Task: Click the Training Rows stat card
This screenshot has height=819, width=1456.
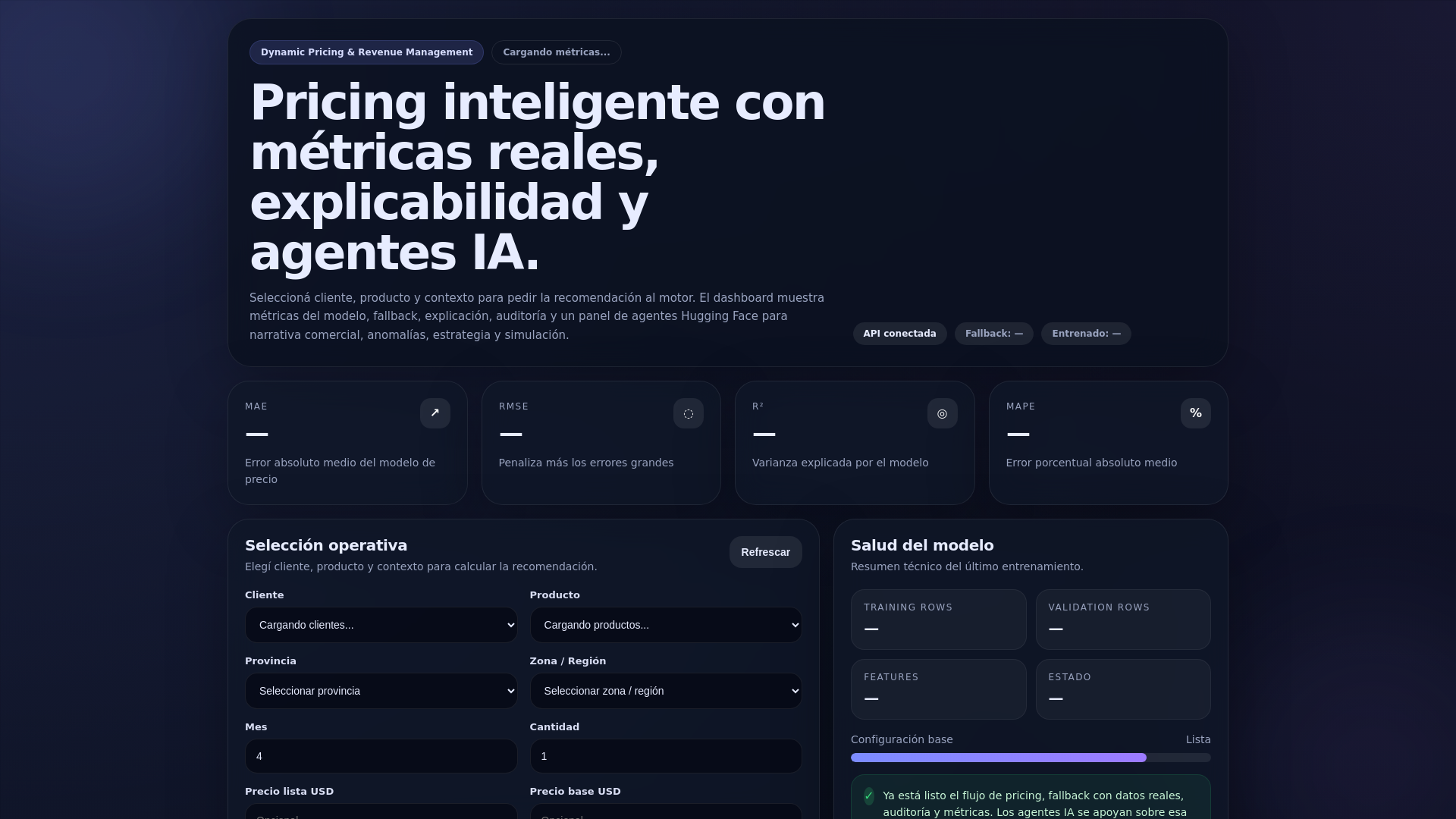Action: [x=938, y=620]
